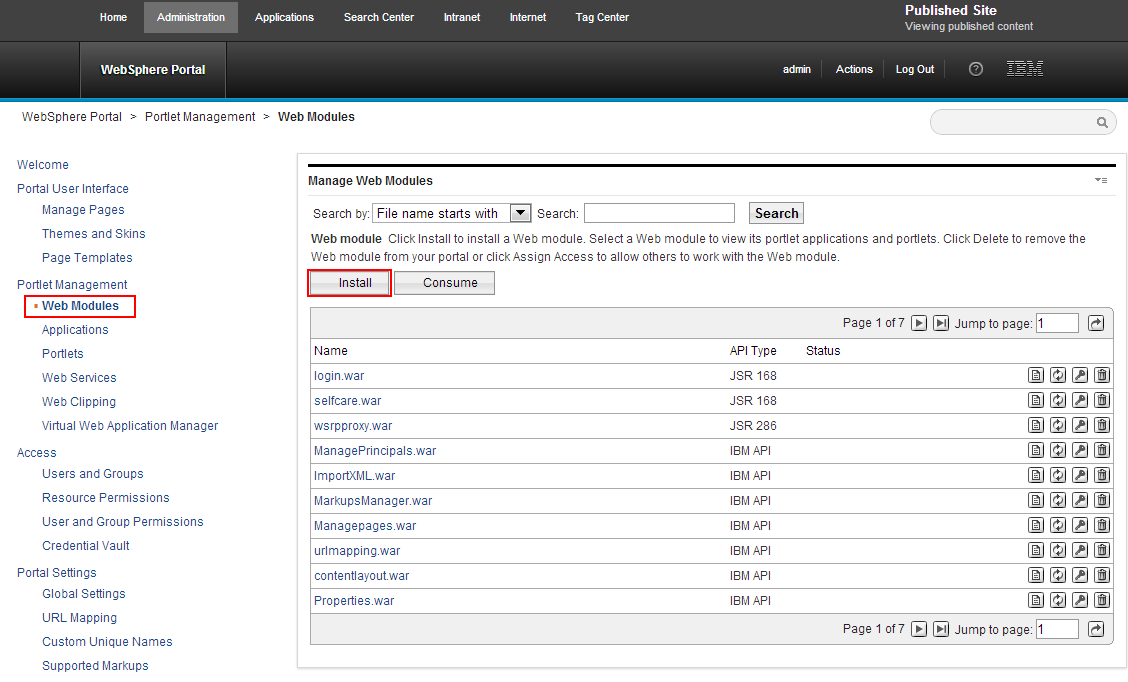This screenshot has width=1128, height=682.
Task: Click go arrow beside bottom Jump to page
Action: pos(1096,629)
